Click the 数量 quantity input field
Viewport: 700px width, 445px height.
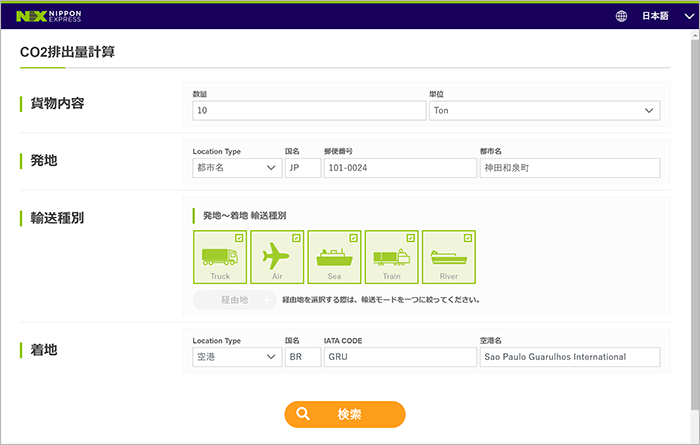[x=309, y=110]
